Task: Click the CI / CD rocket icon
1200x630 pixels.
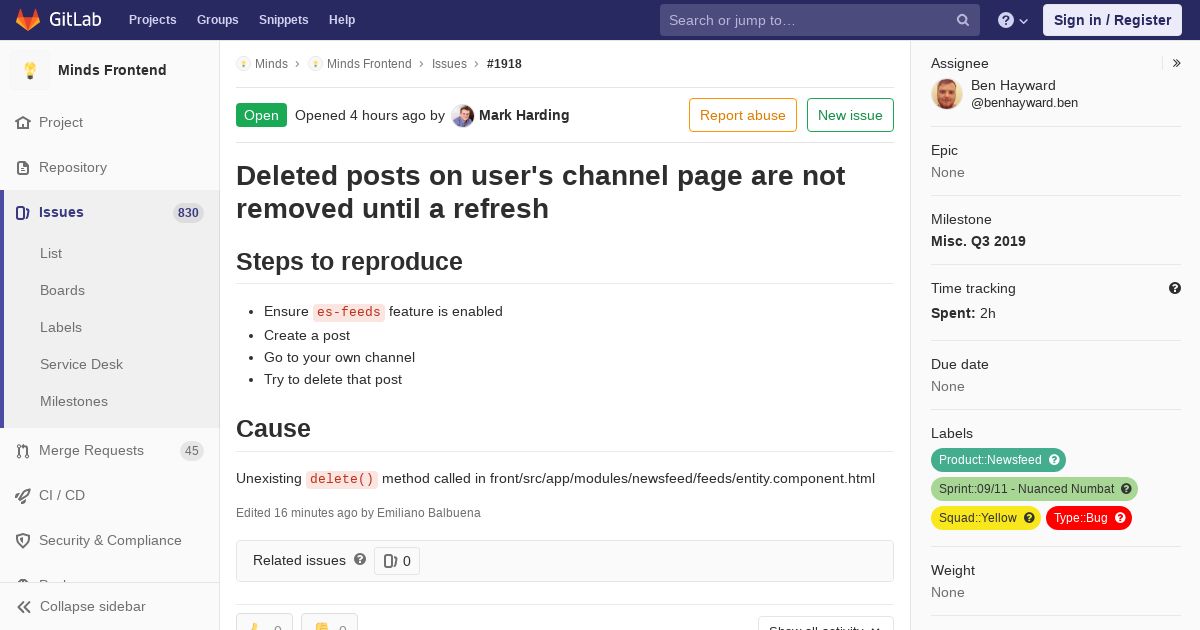Action: point(23,496)
